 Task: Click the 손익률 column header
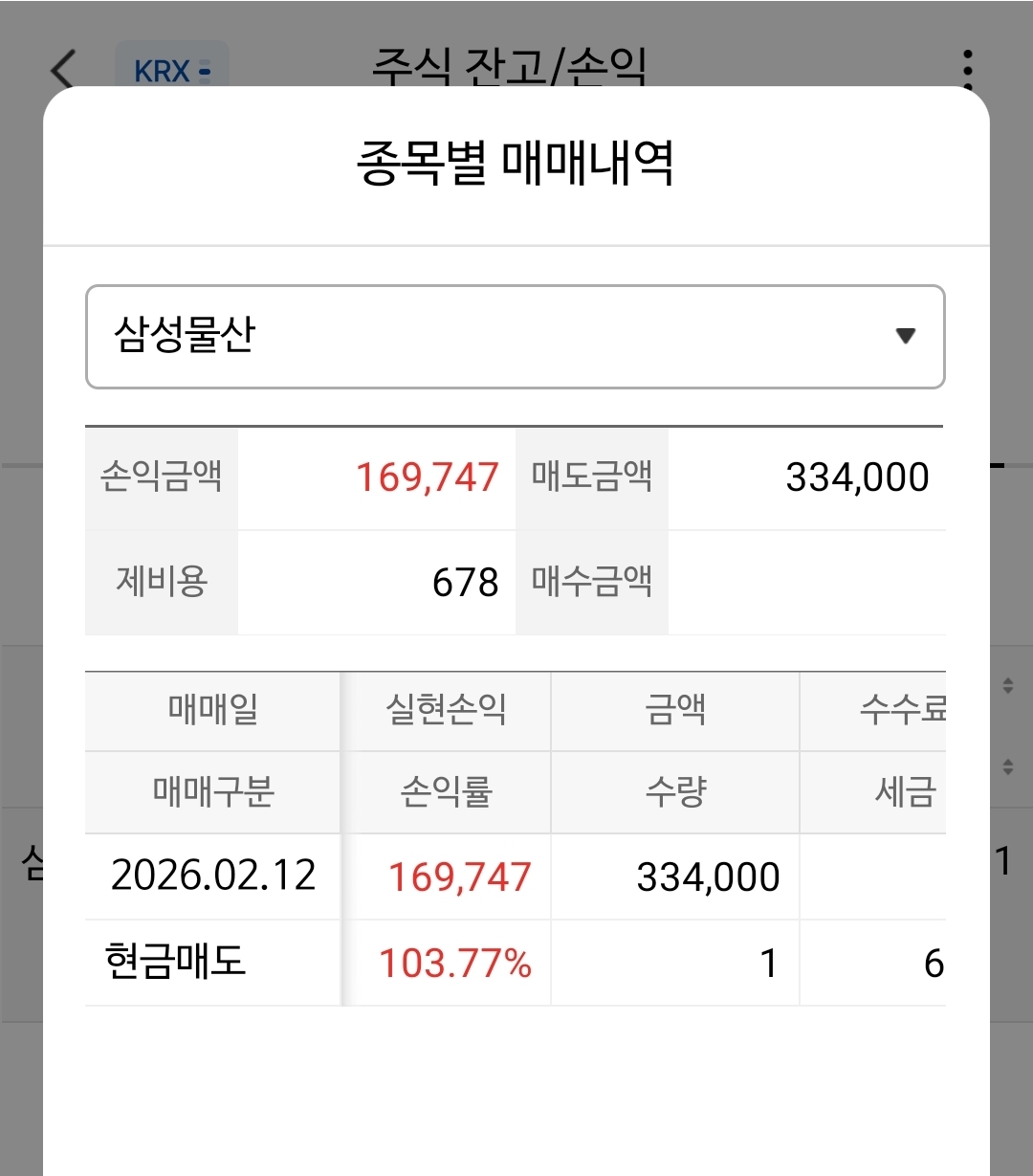[x=446, y=791]
